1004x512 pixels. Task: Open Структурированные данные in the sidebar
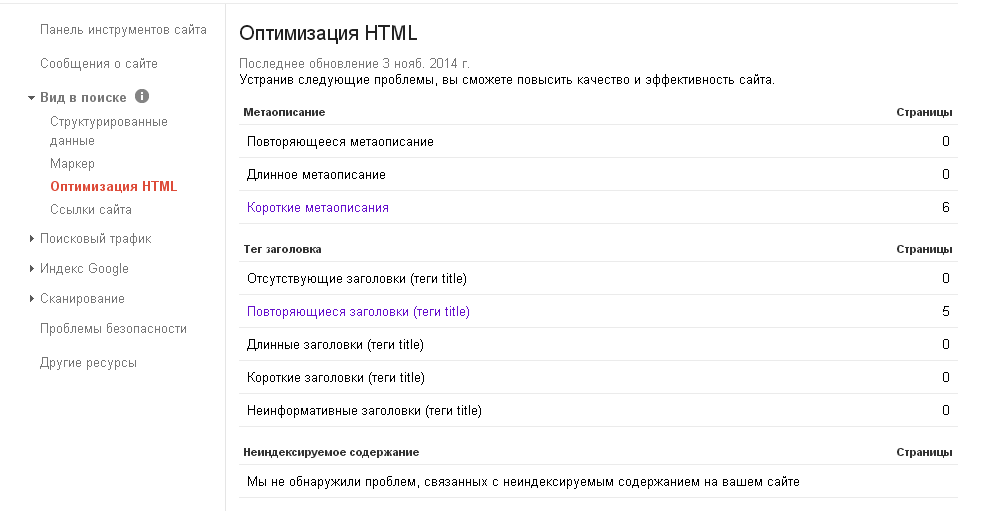(108, 131)
